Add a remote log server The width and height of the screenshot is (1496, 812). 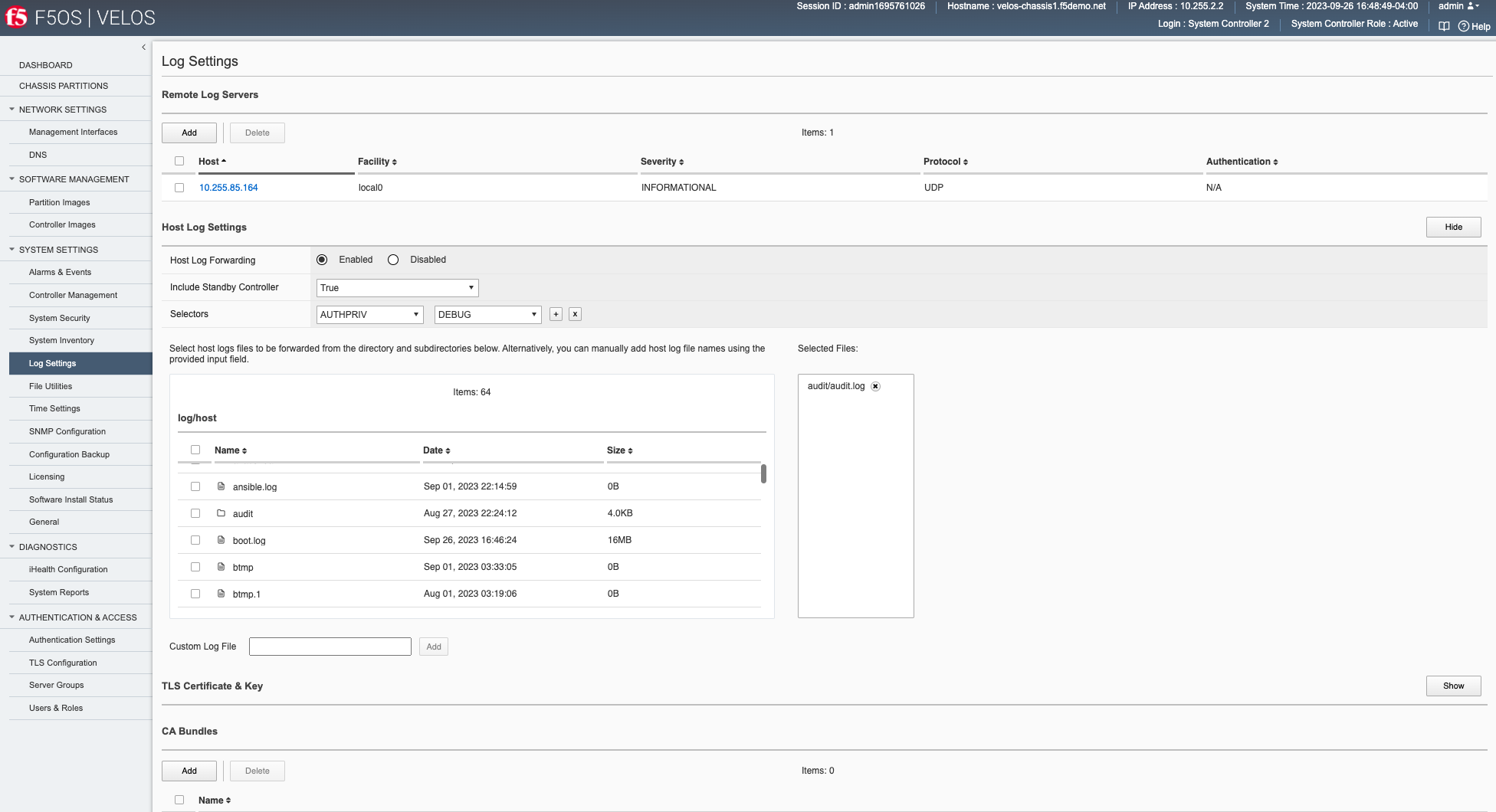tap(189, 133)
